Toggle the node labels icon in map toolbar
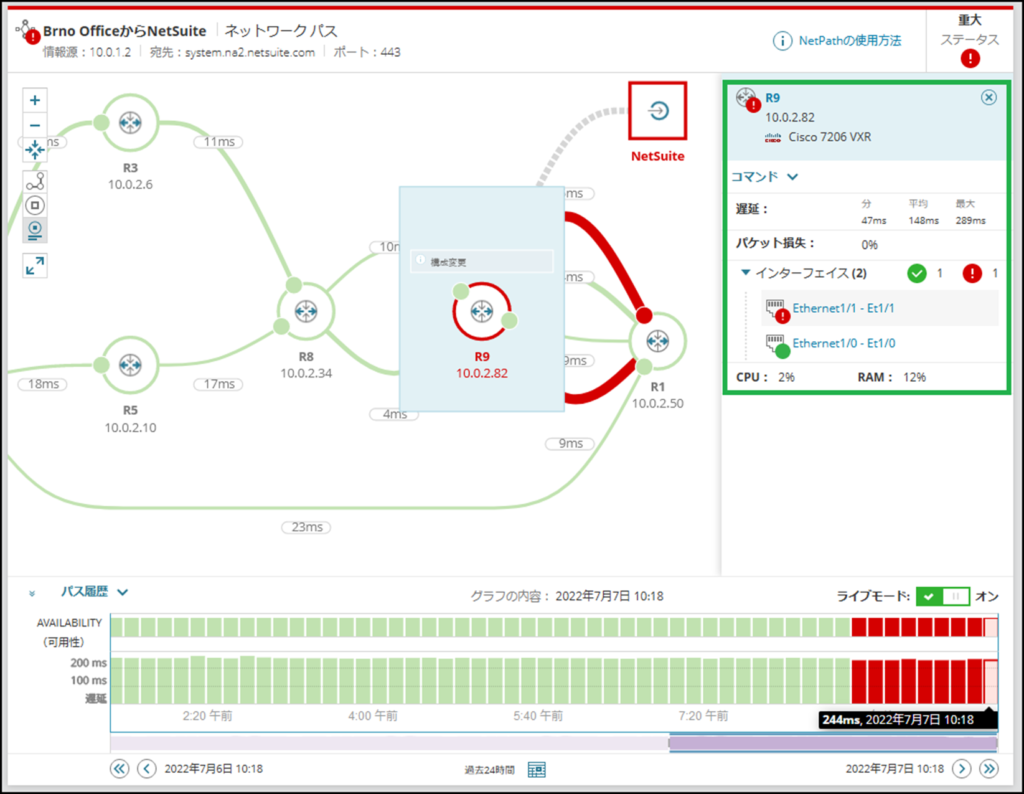The height and width of the screenshot is (794, 1024). tap(35, 230)
